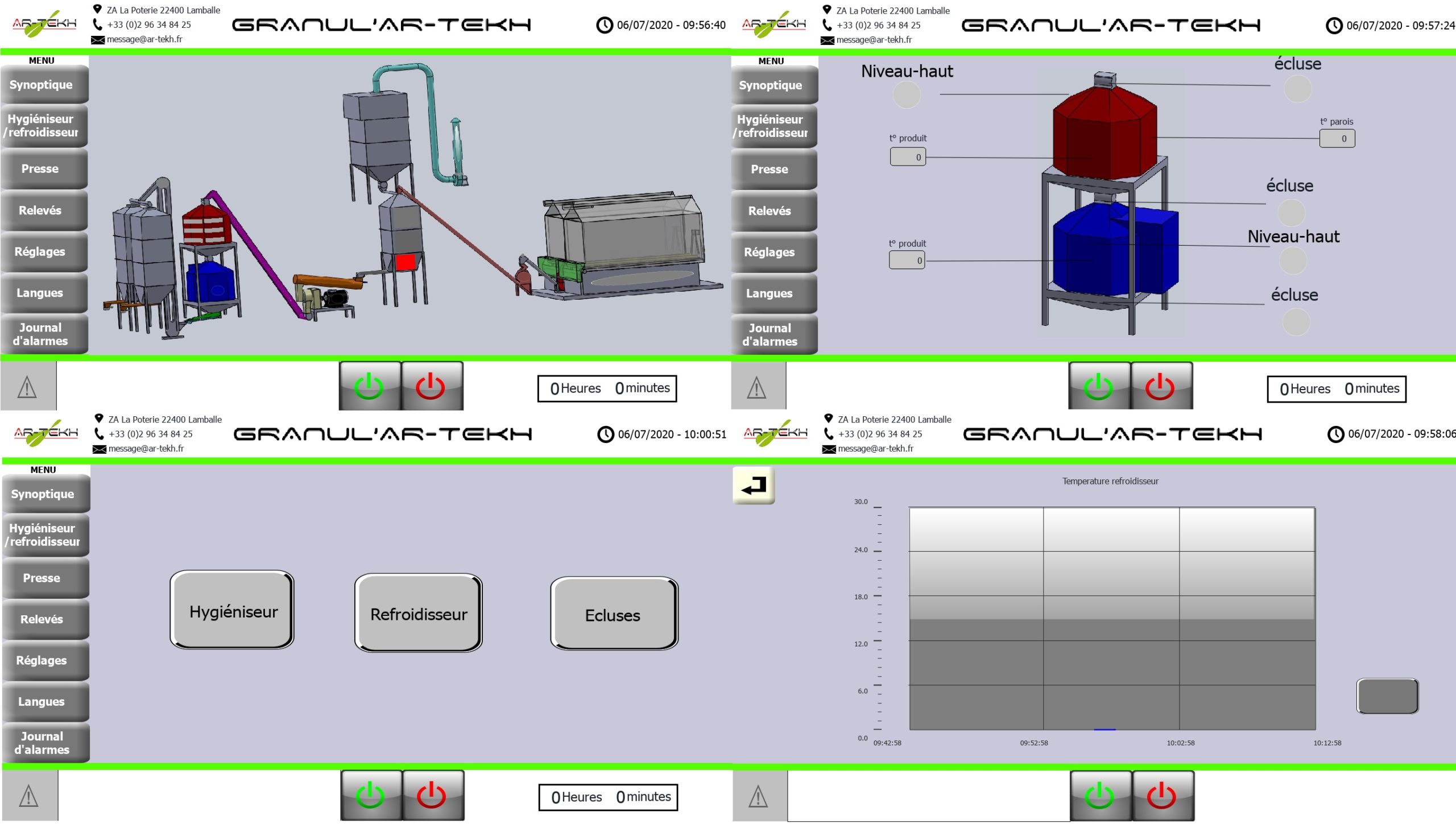Click red stop icon in 09:57:24 screen
1456x824 pixels.
point(1161,387)
